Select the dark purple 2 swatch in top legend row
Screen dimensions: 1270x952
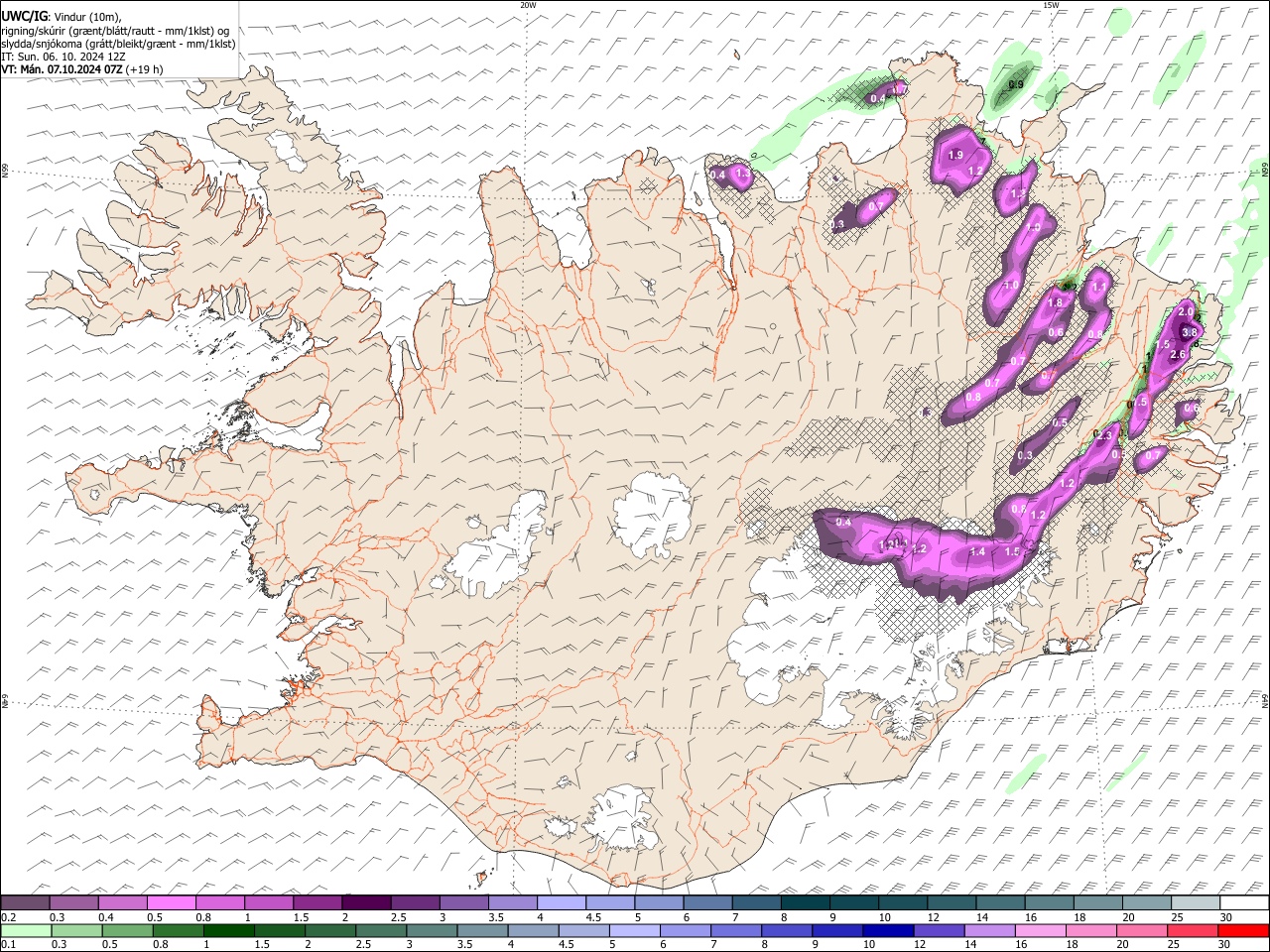pos(366,902)
